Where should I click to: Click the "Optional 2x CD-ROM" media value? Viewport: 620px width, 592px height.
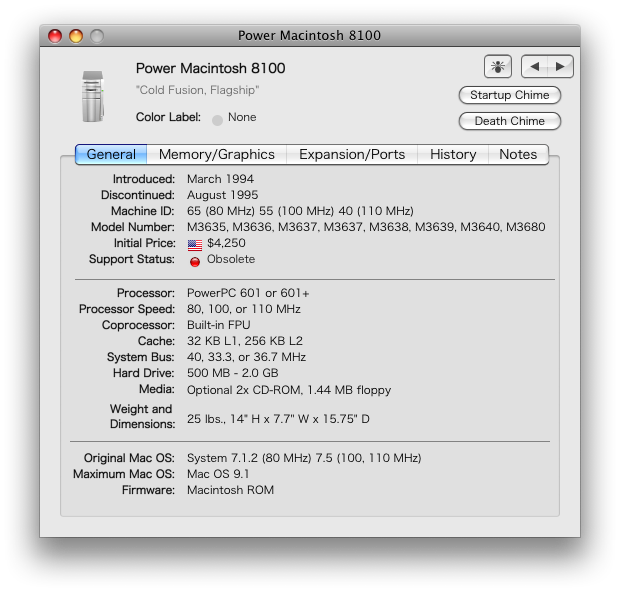tap(289, 390)
